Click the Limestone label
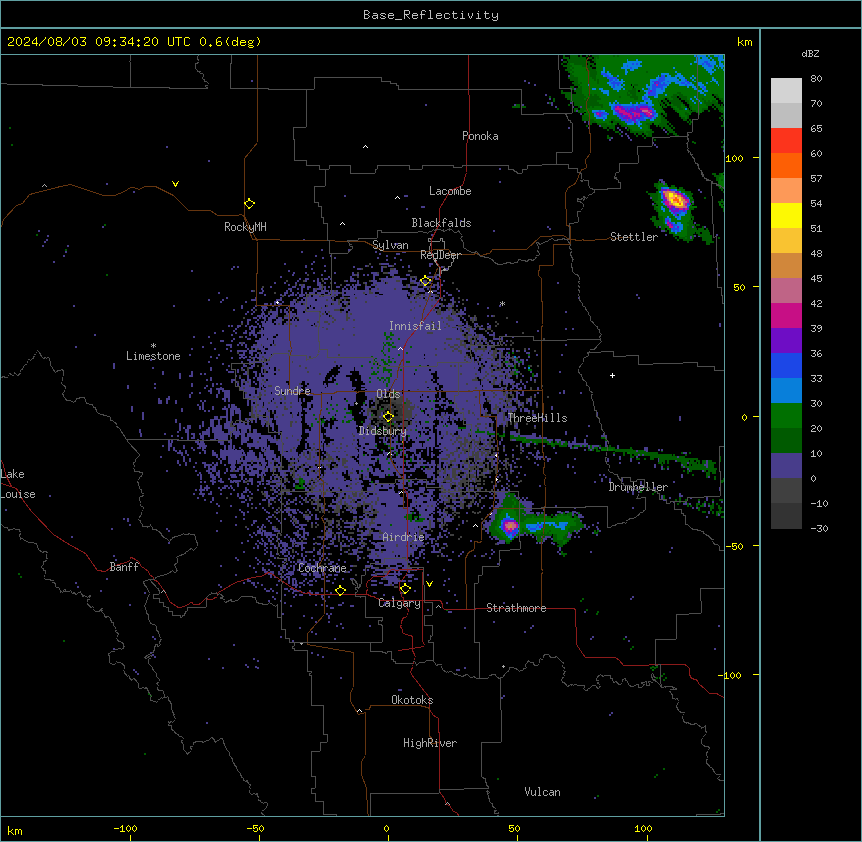 click(x=153, y=356)
